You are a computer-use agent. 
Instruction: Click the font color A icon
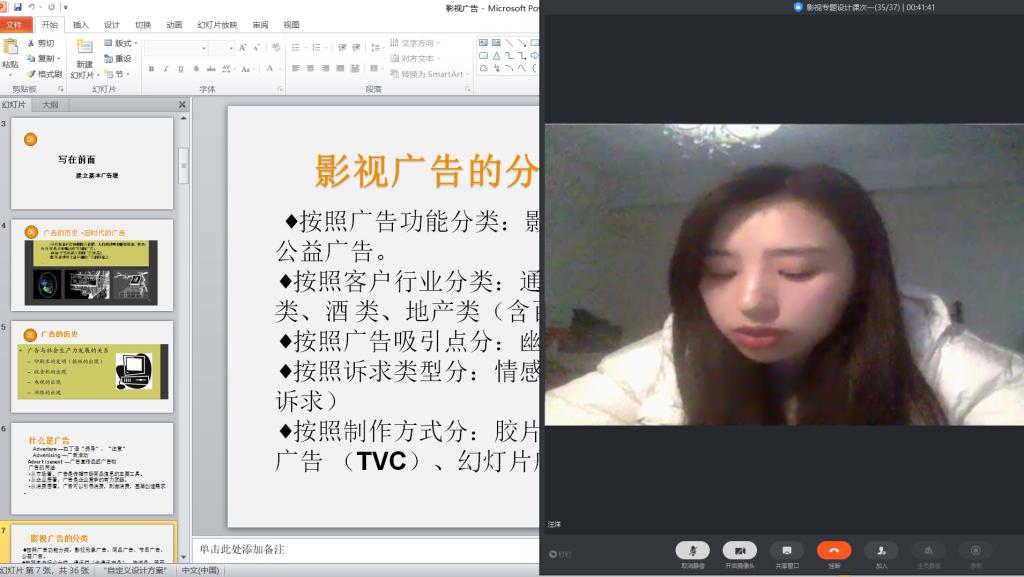click(270, 69)
